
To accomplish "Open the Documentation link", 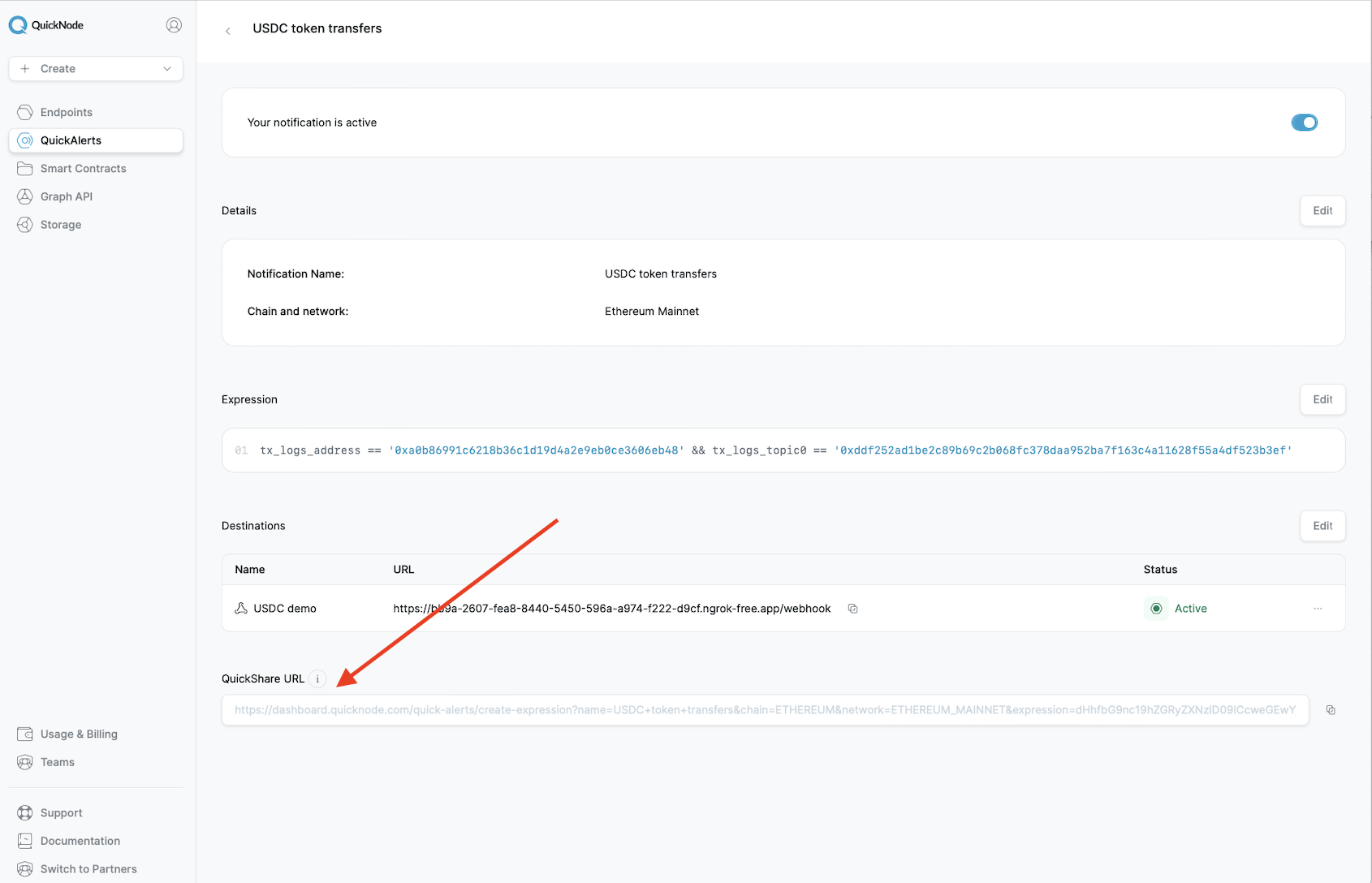I will click(x=96, y=841).
